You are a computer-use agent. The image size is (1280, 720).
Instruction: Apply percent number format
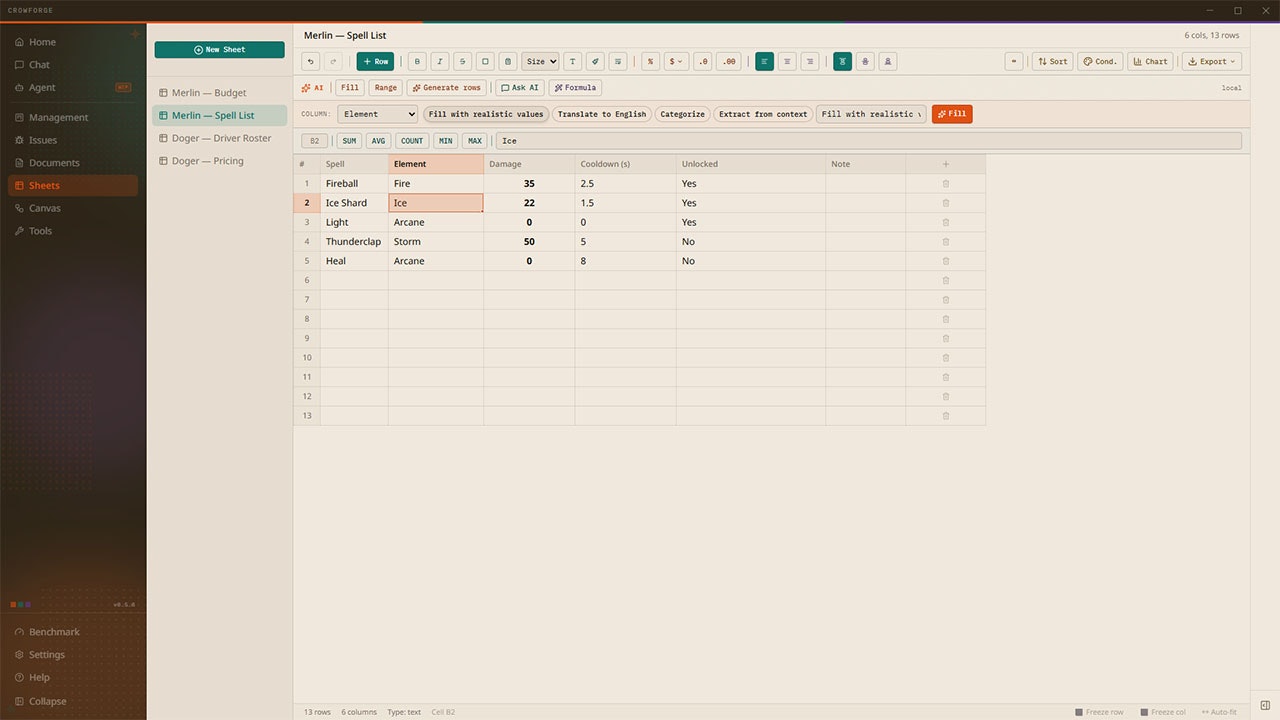(651, 61)
